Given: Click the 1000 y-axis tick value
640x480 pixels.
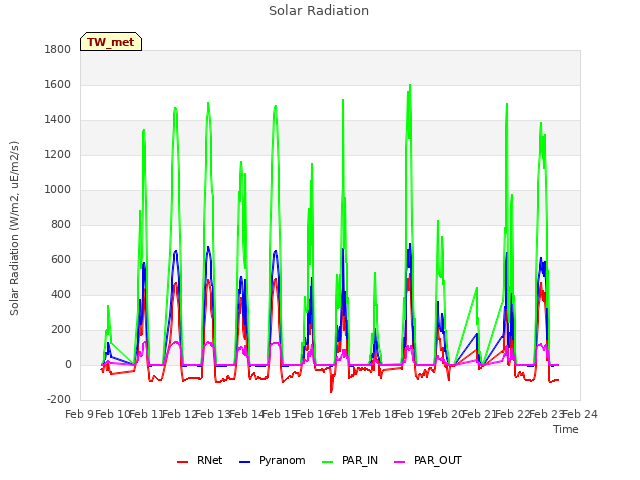Looking at the screenshot, I should 58,189.
